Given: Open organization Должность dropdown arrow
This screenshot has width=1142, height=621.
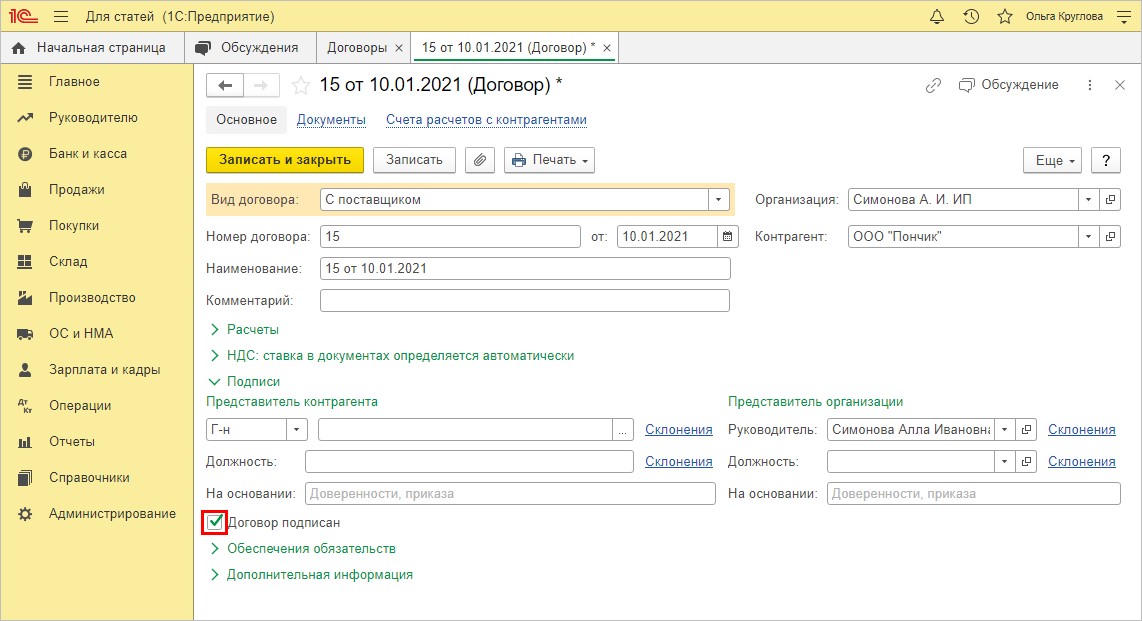Looking at the screenshot, I should point(1004,462).
